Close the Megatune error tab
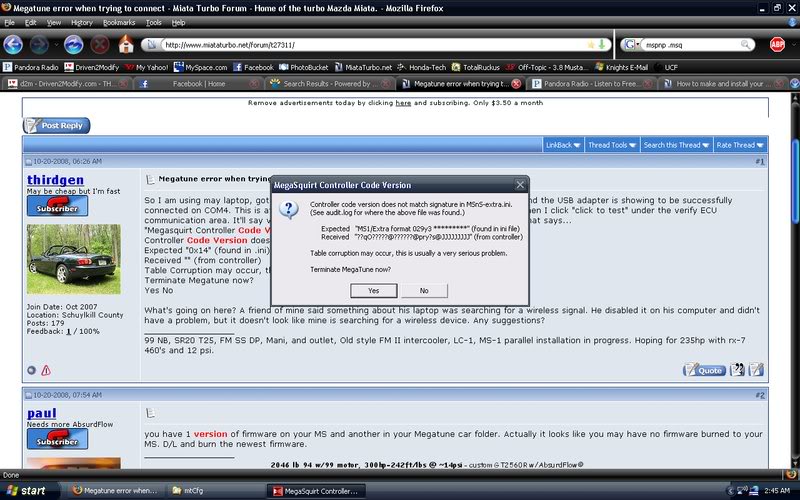The image size is (800, 500). coord(516,84)
